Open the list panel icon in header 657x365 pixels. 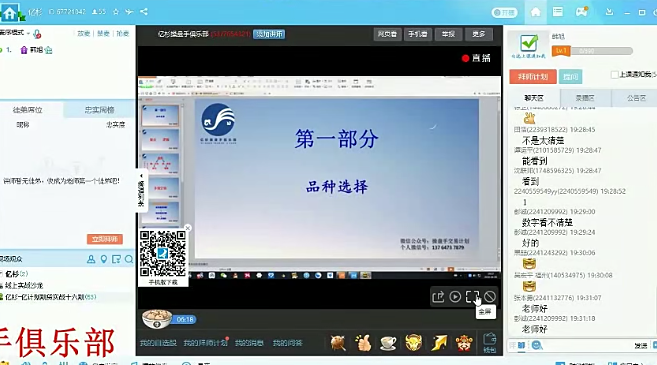(x=558, y=12)
